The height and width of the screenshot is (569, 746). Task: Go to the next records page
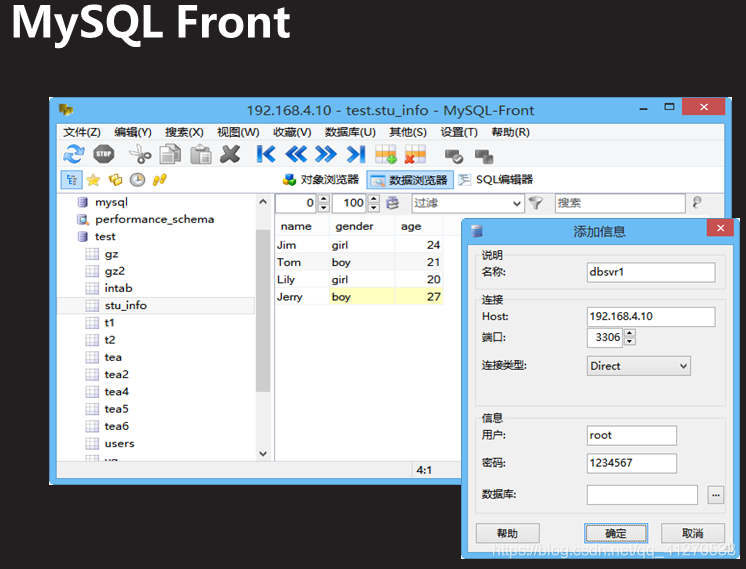326,154
